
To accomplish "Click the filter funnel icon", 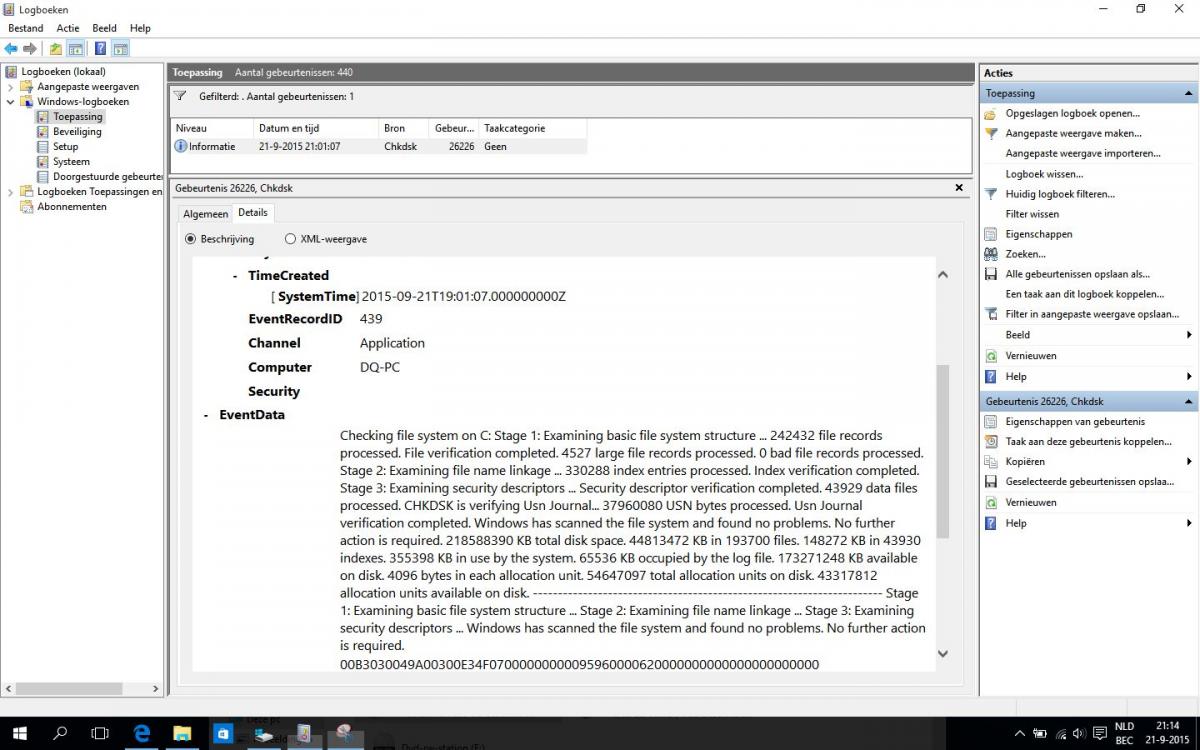I will [x=180, y=96].
